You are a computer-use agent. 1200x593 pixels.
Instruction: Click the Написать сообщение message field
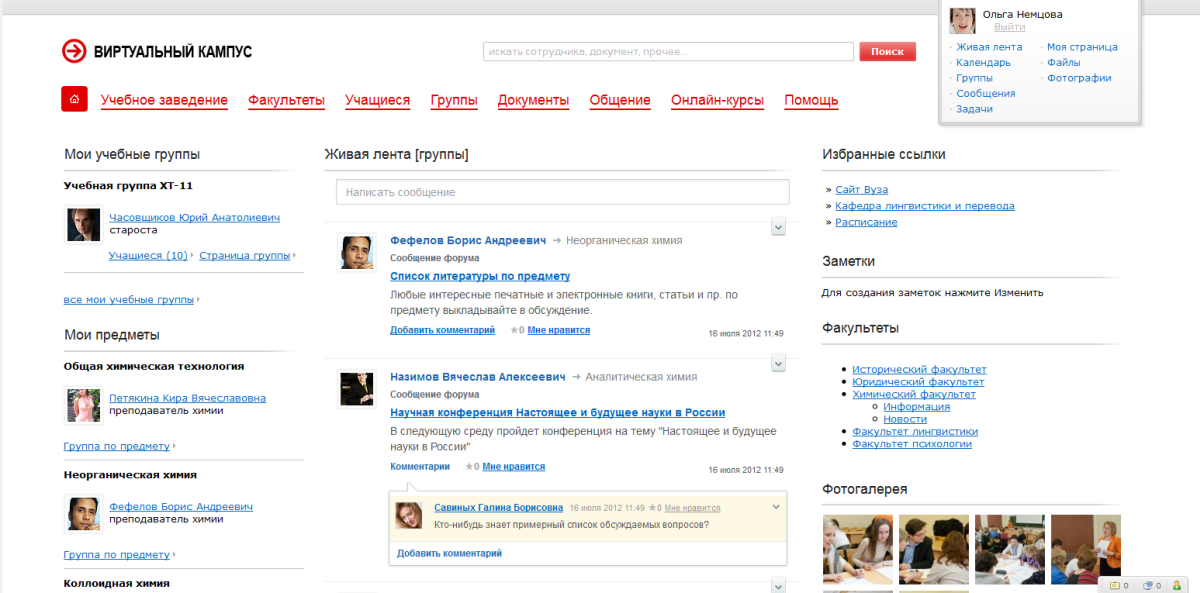(x=562, y=192)
